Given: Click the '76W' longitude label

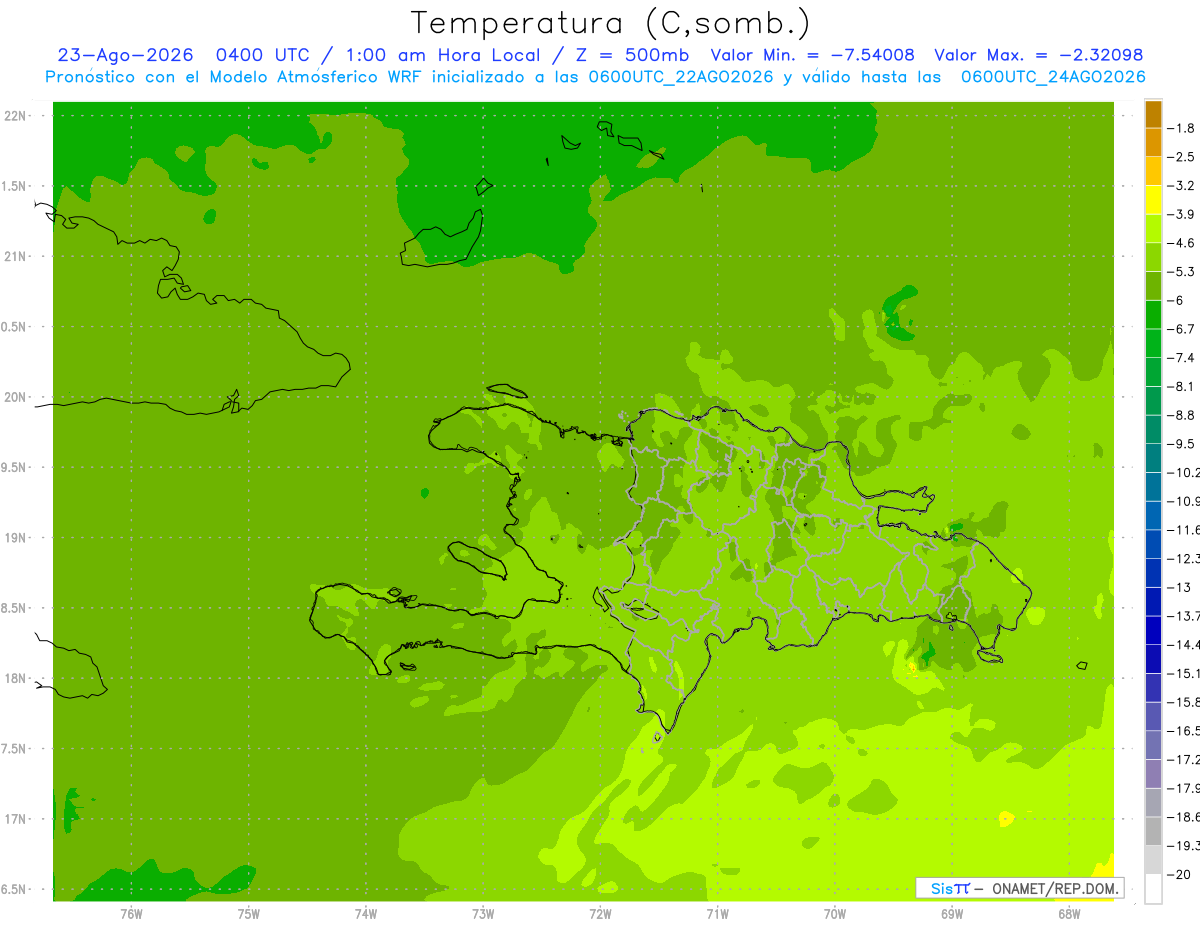Looking at the screenshot, I should pos(131,913).
